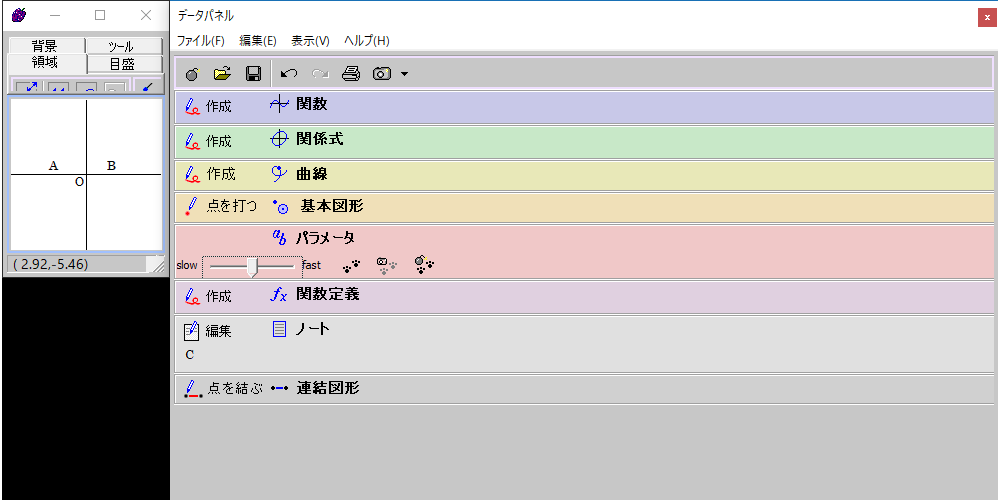Click the bomb-with-paw-prints clear icon
This screenshot has width=1000, height=500.
424,265
